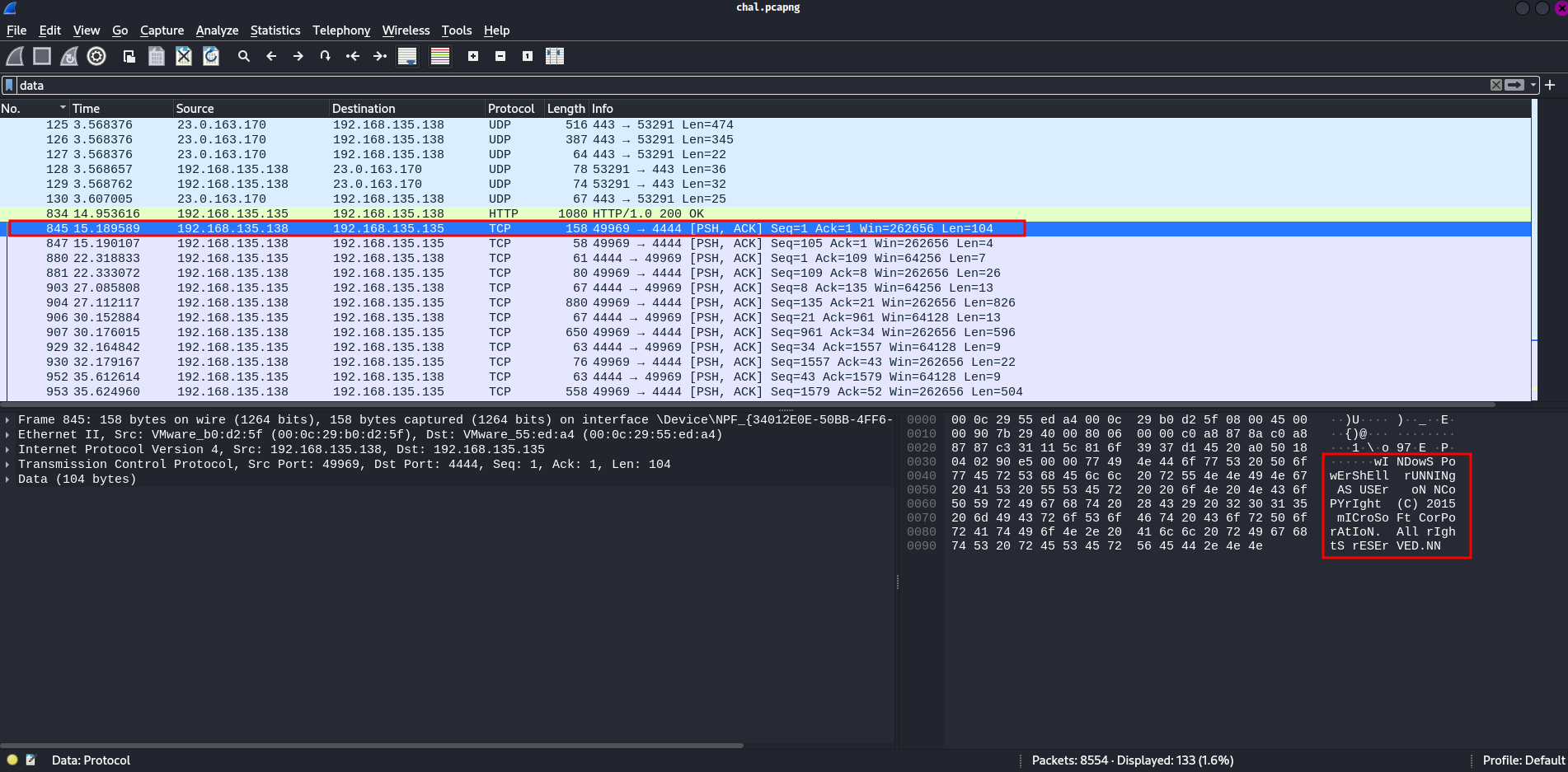Zoom out main window text
This screenshot has width=1568, height=772.
pyautogui.click(x=500, y=56)
